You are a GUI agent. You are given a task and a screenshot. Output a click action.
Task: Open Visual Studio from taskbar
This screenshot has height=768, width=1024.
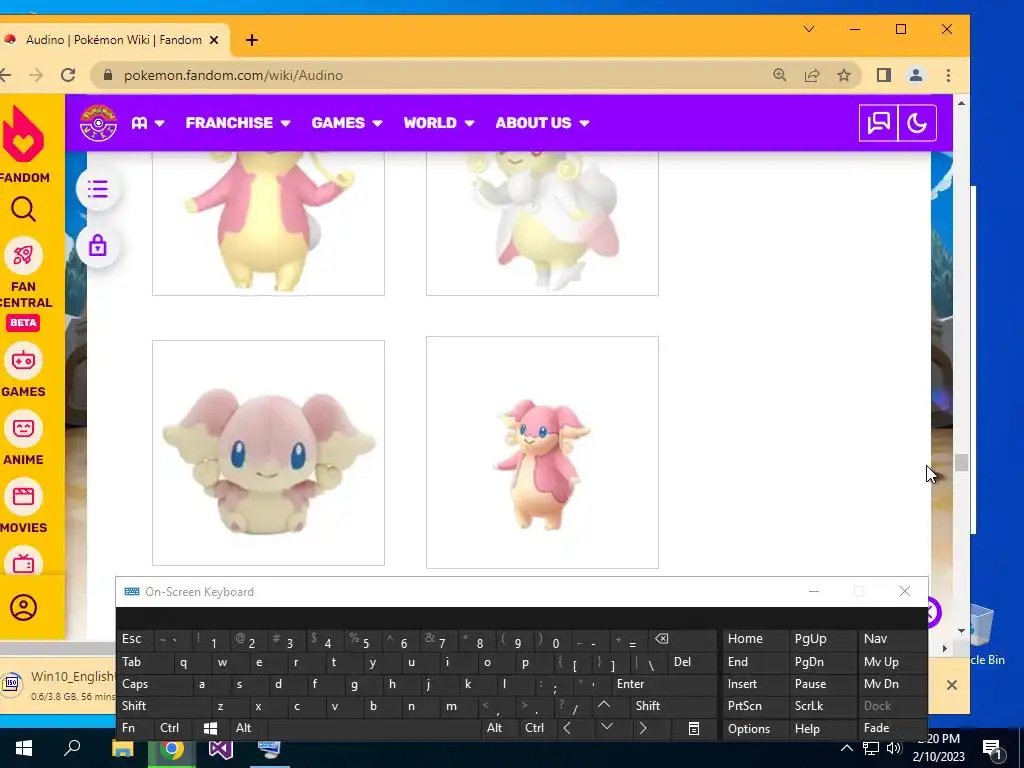(x=221, y=748)
